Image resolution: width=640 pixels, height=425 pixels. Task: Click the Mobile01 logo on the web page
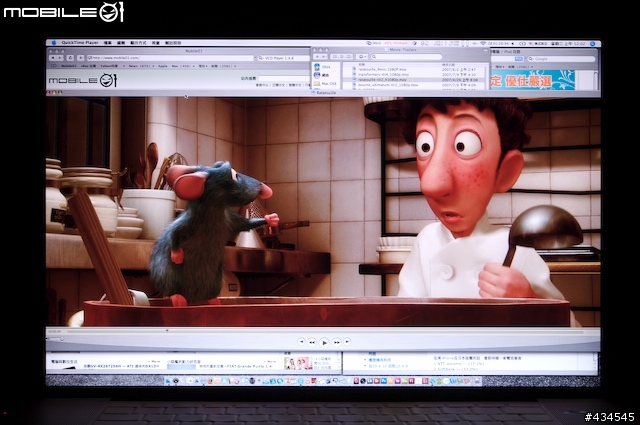click(83, 80)
